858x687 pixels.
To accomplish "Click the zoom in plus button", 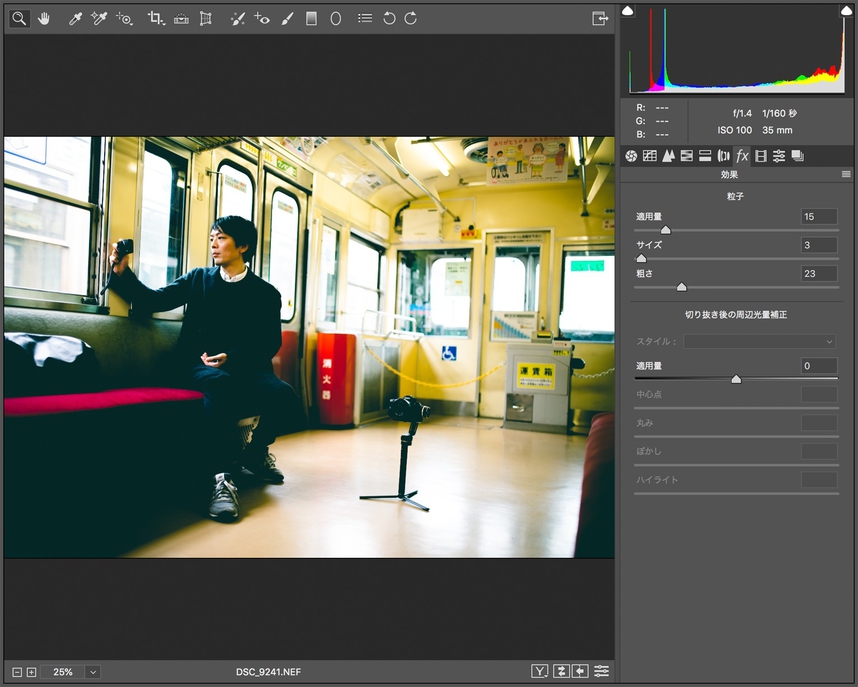I will 31,672.
